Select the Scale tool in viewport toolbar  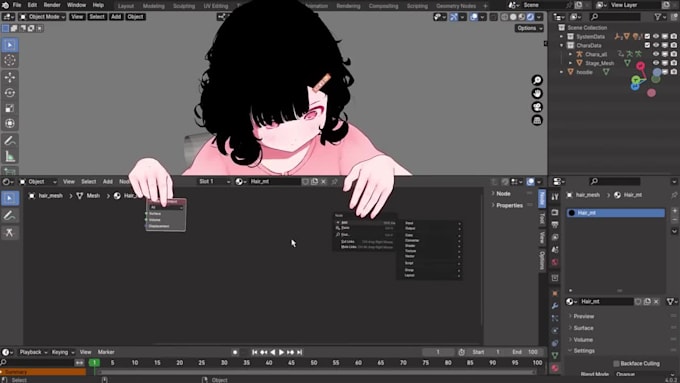[x=10, y=108]
